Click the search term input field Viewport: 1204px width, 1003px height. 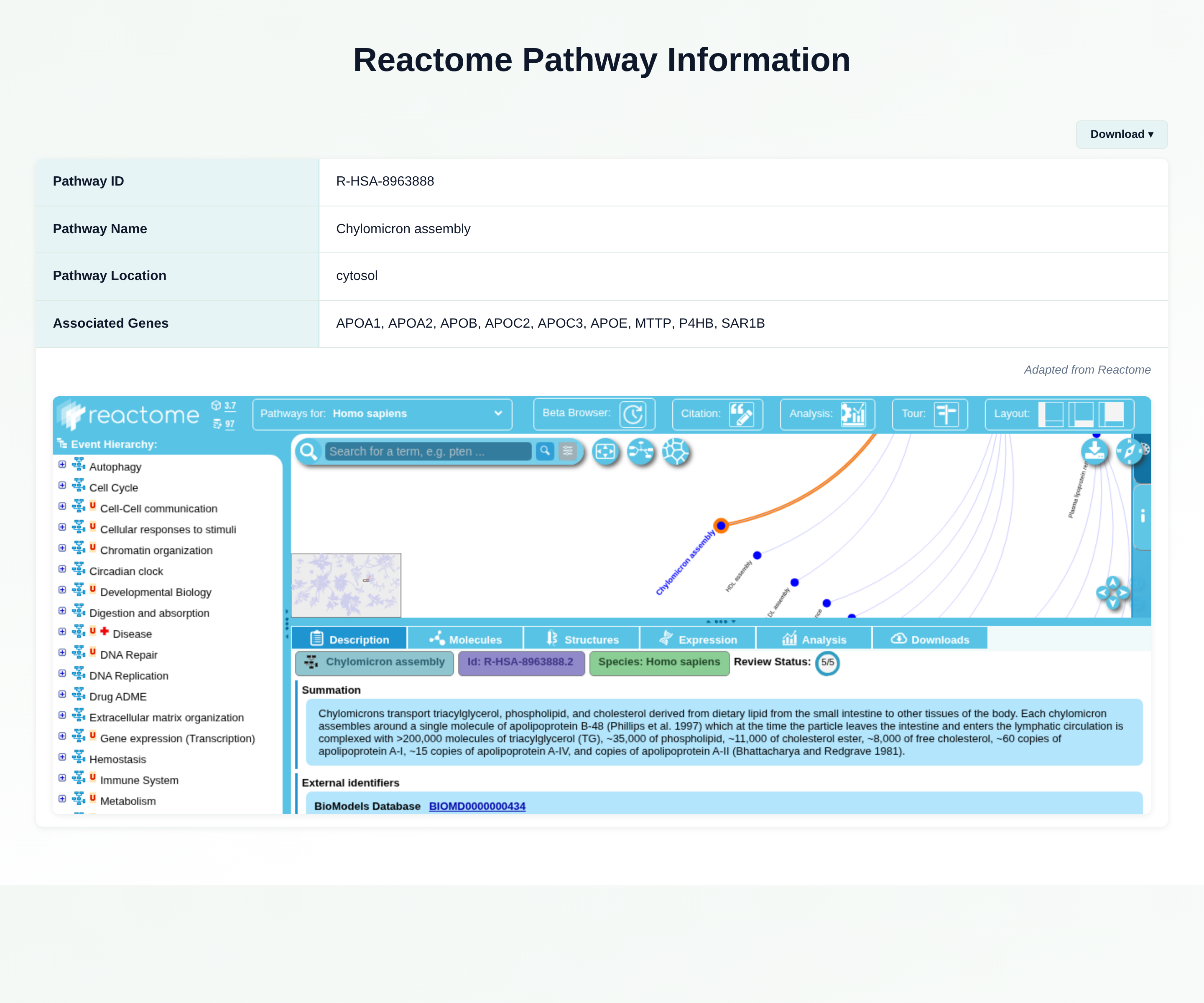428,451
